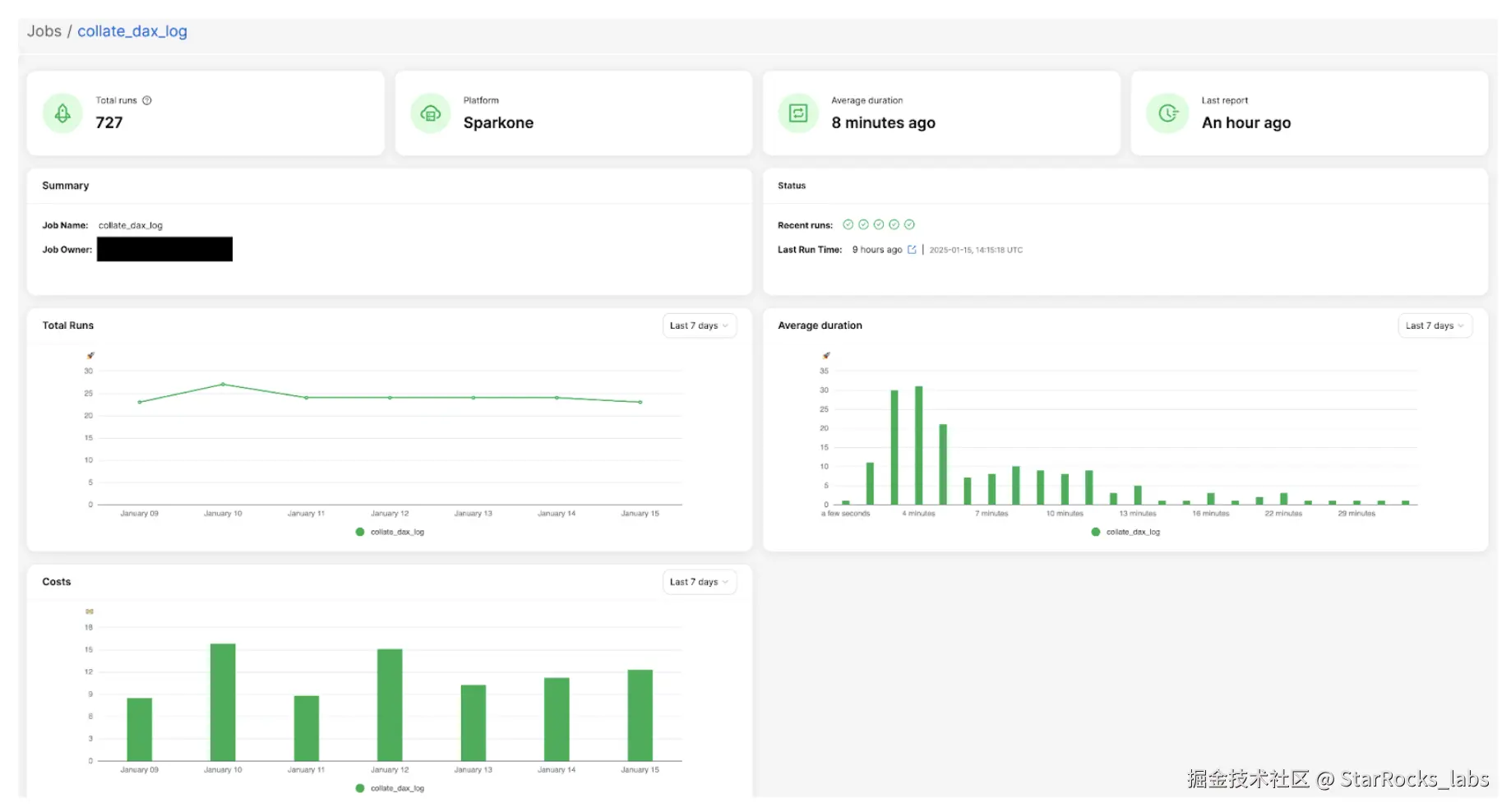Click the tallest bar in Average duration chart
This screenshot has width=1511, height=812.
tap(919, 445)
